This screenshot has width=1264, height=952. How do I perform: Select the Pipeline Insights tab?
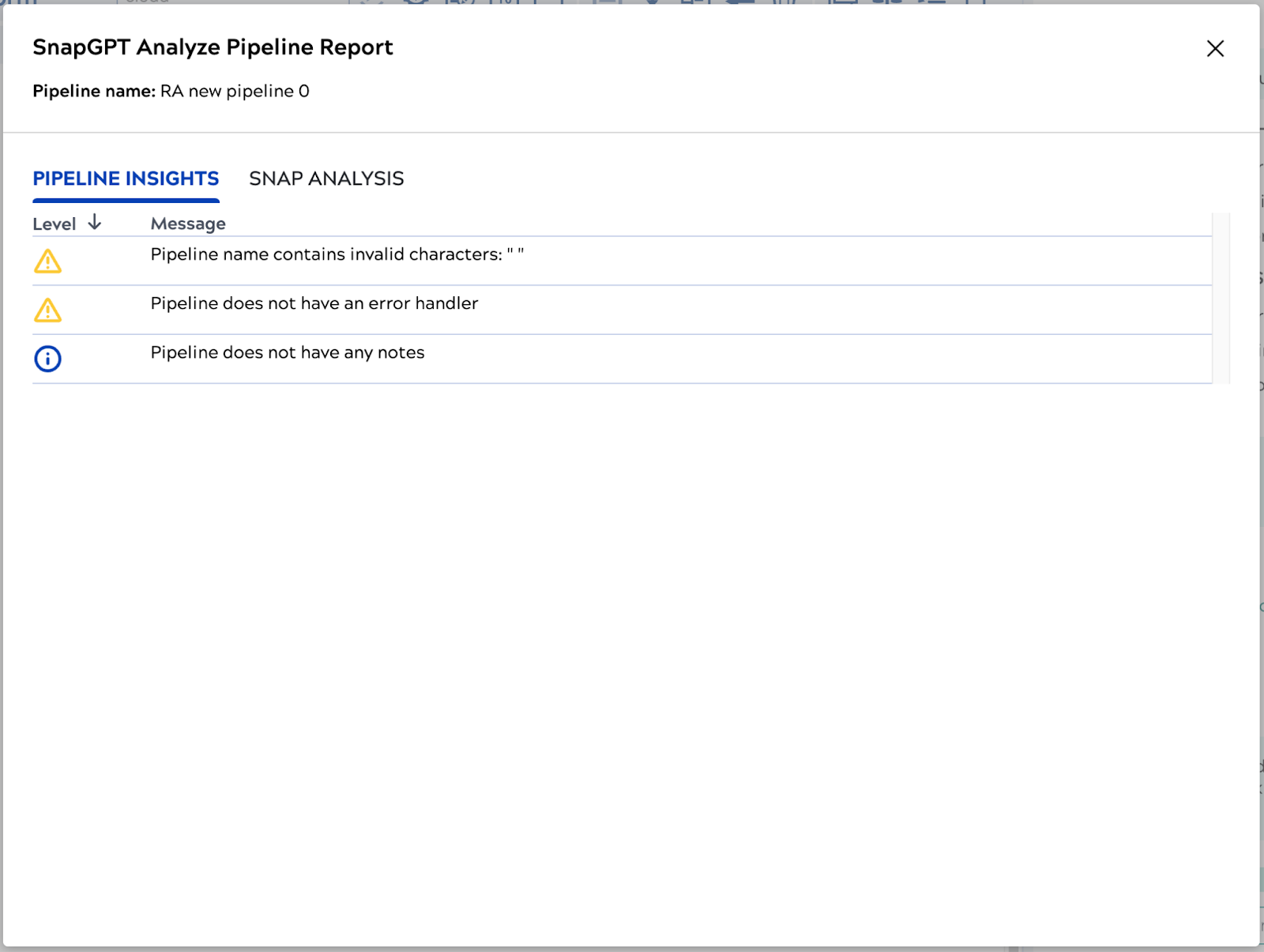point(126,179)
